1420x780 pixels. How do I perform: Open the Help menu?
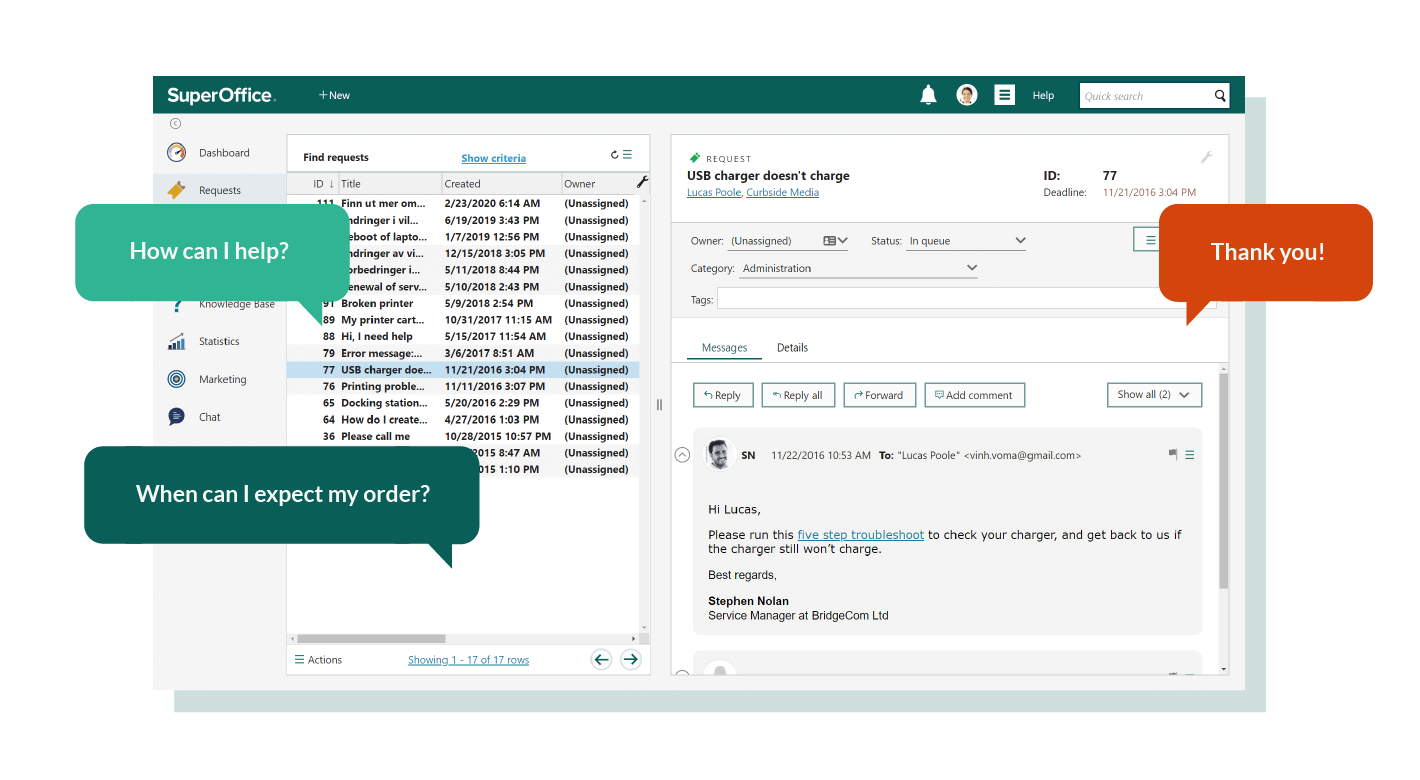(1043, 96)
